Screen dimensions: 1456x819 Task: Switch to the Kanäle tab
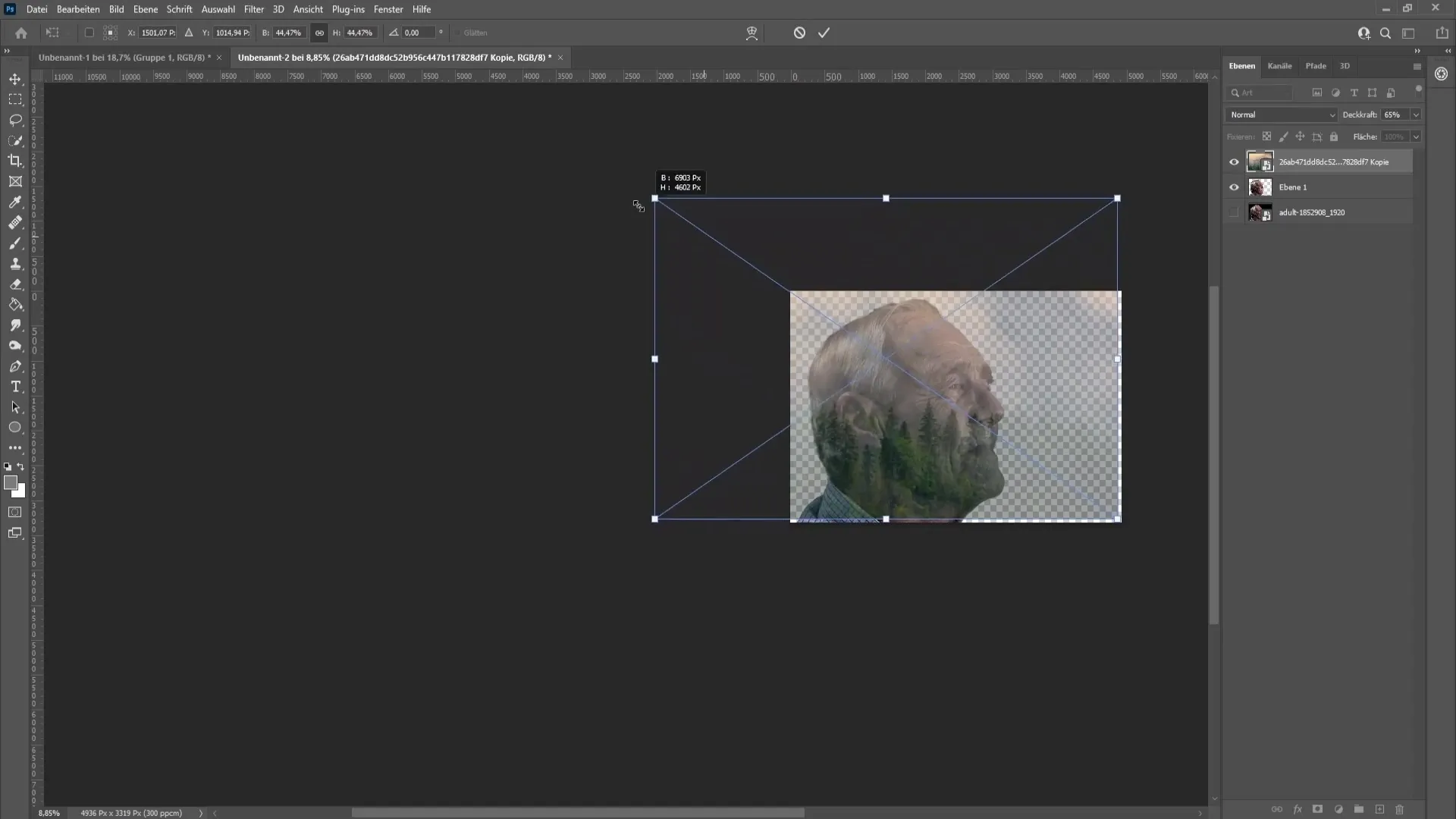pos(1279,66)
